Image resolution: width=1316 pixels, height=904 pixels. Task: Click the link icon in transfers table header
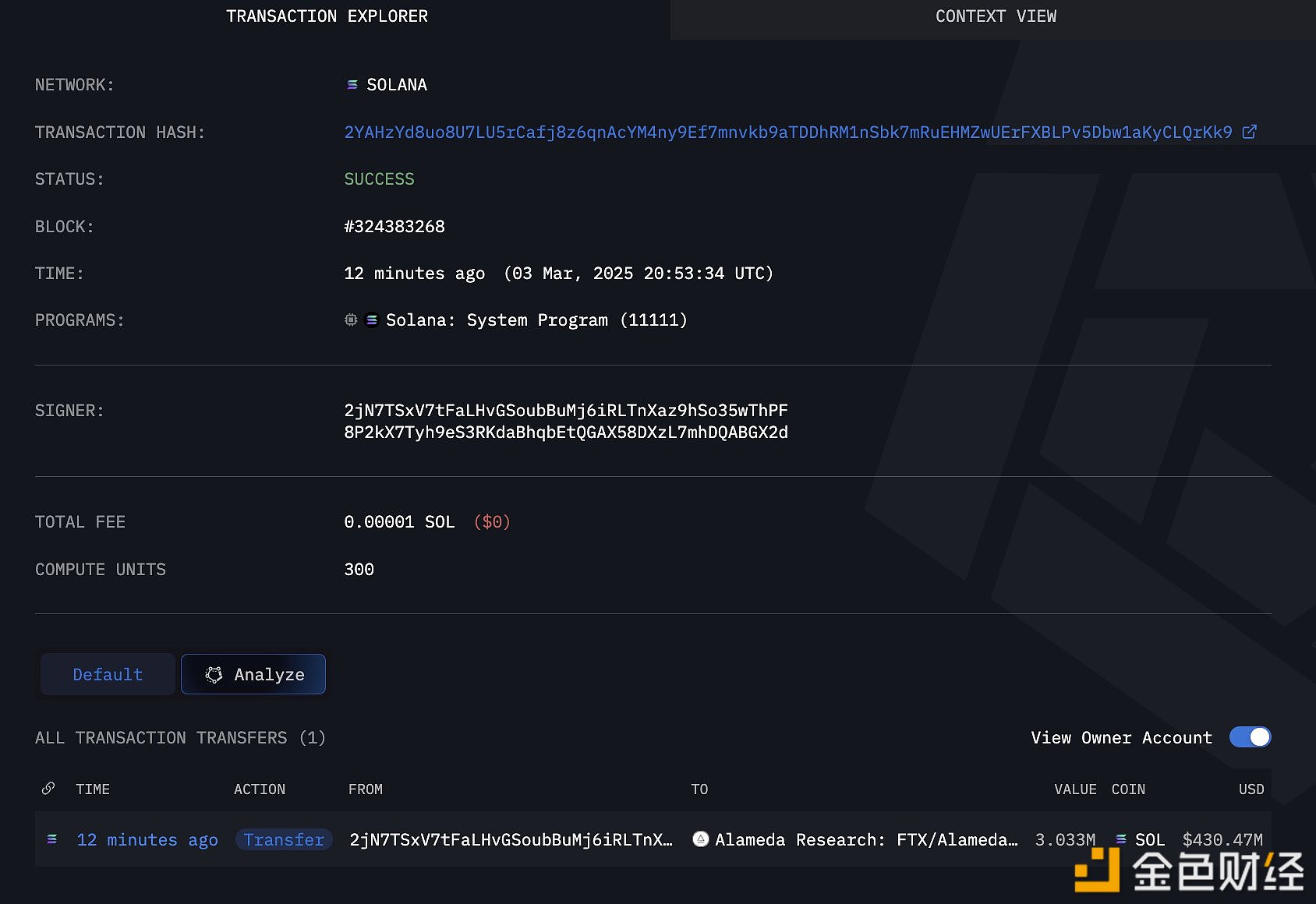[x=48, y=789]
